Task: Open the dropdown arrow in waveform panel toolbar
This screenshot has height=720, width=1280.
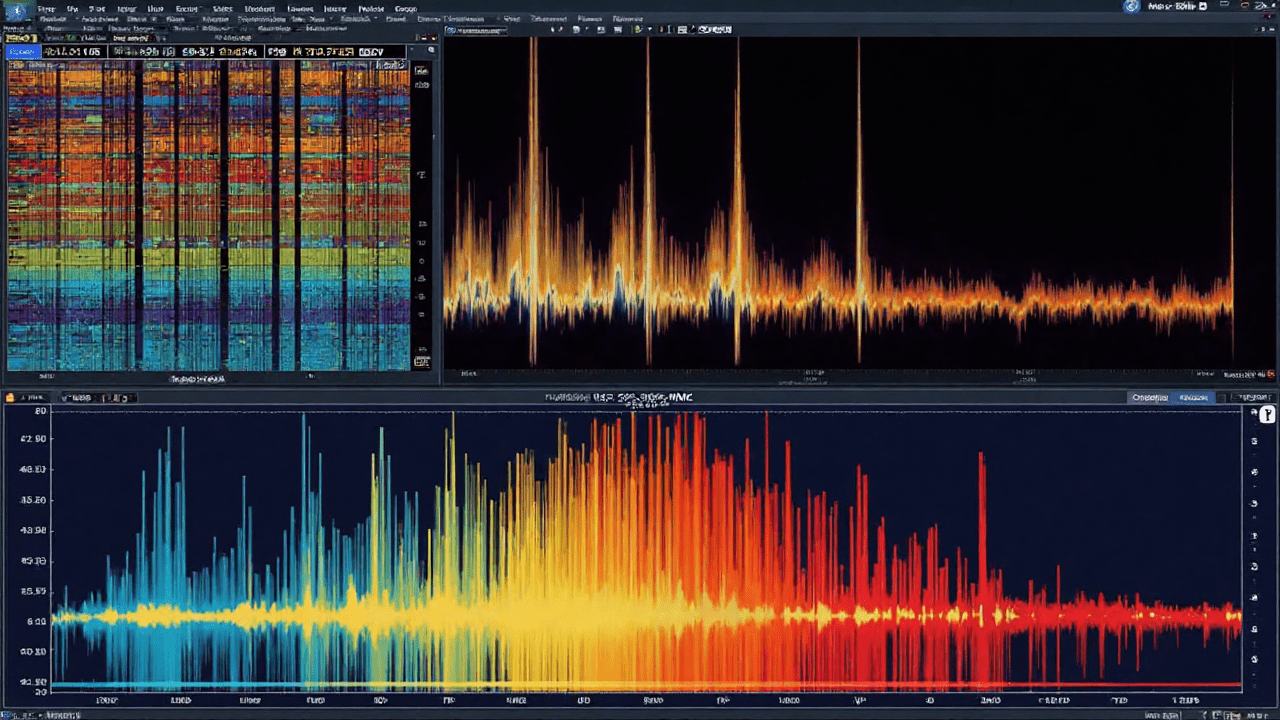Action: [x=651, y=30]
